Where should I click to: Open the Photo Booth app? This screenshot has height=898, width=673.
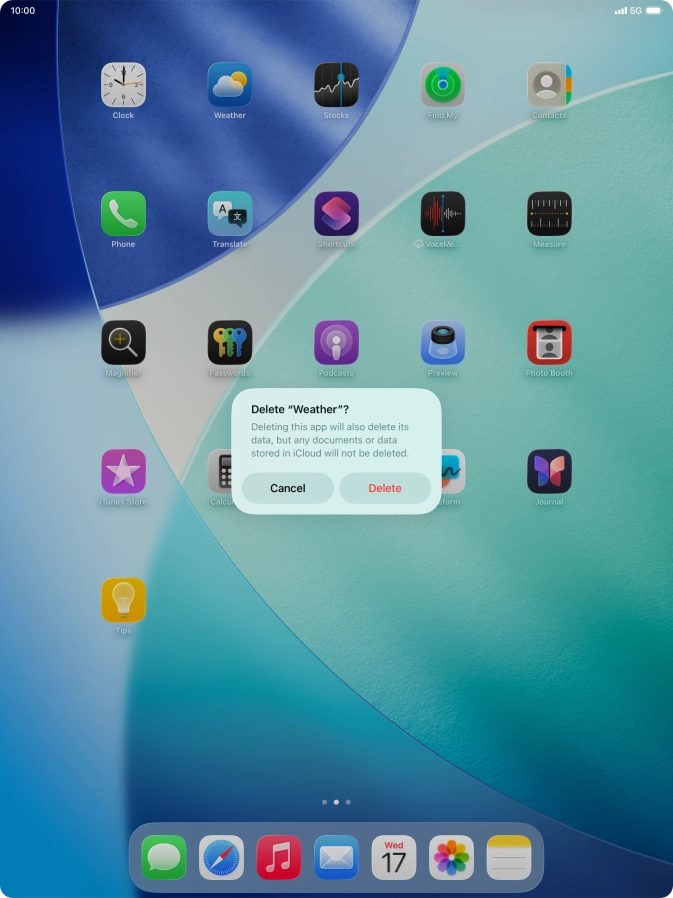tap(549, 343)
